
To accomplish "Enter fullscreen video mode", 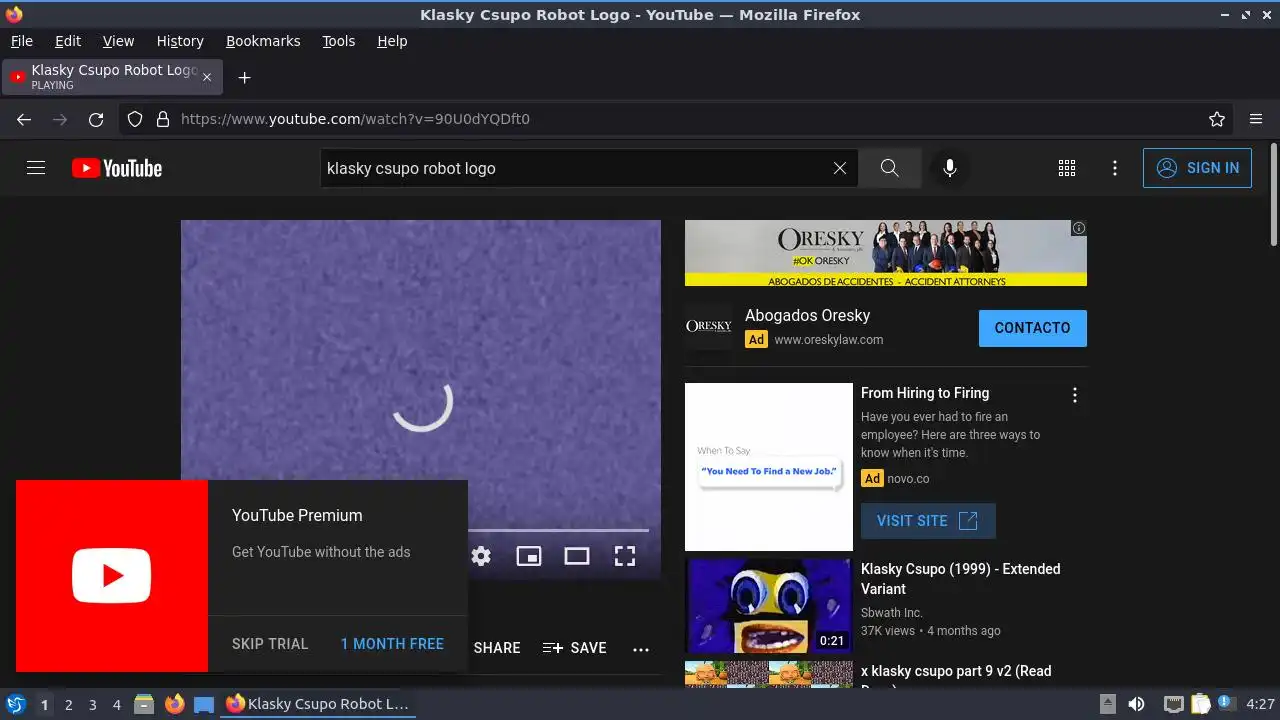I will tap(625, 556).
